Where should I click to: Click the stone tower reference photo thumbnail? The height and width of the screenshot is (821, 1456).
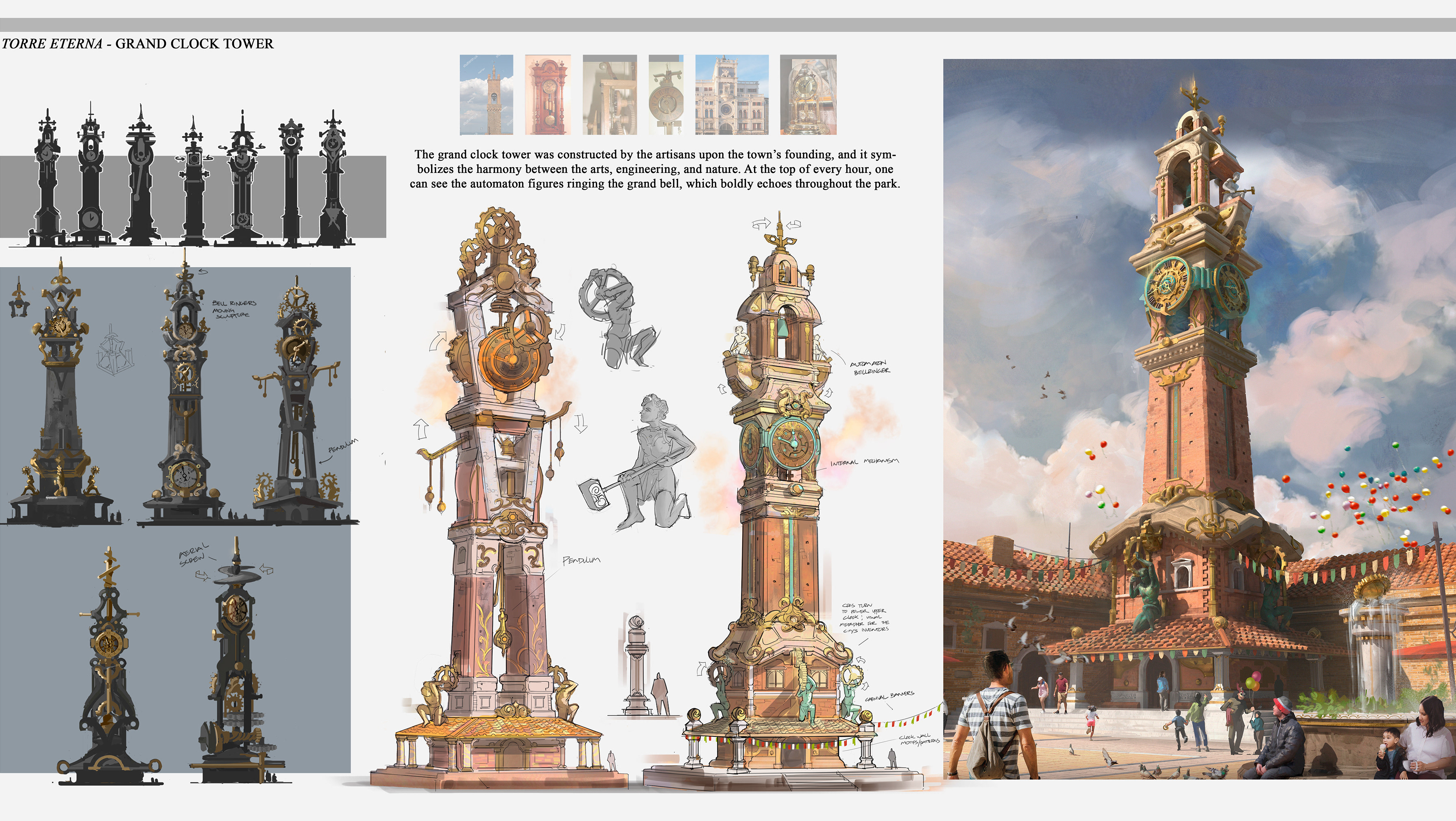486,94
